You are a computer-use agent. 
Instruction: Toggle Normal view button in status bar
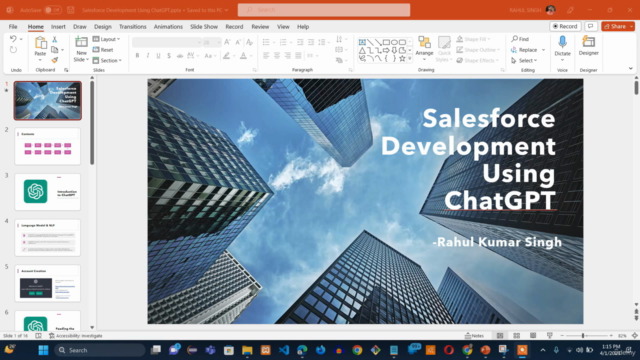tap(500, 336)
